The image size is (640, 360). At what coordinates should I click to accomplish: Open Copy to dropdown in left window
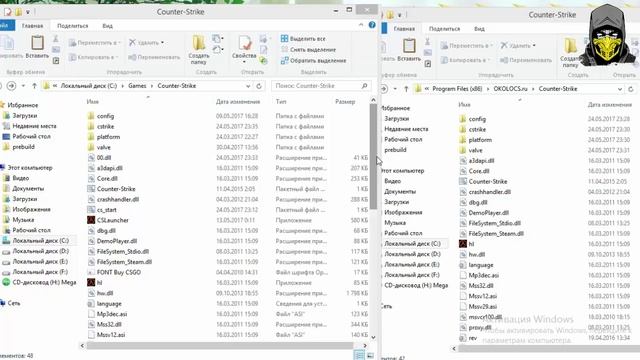94,58
